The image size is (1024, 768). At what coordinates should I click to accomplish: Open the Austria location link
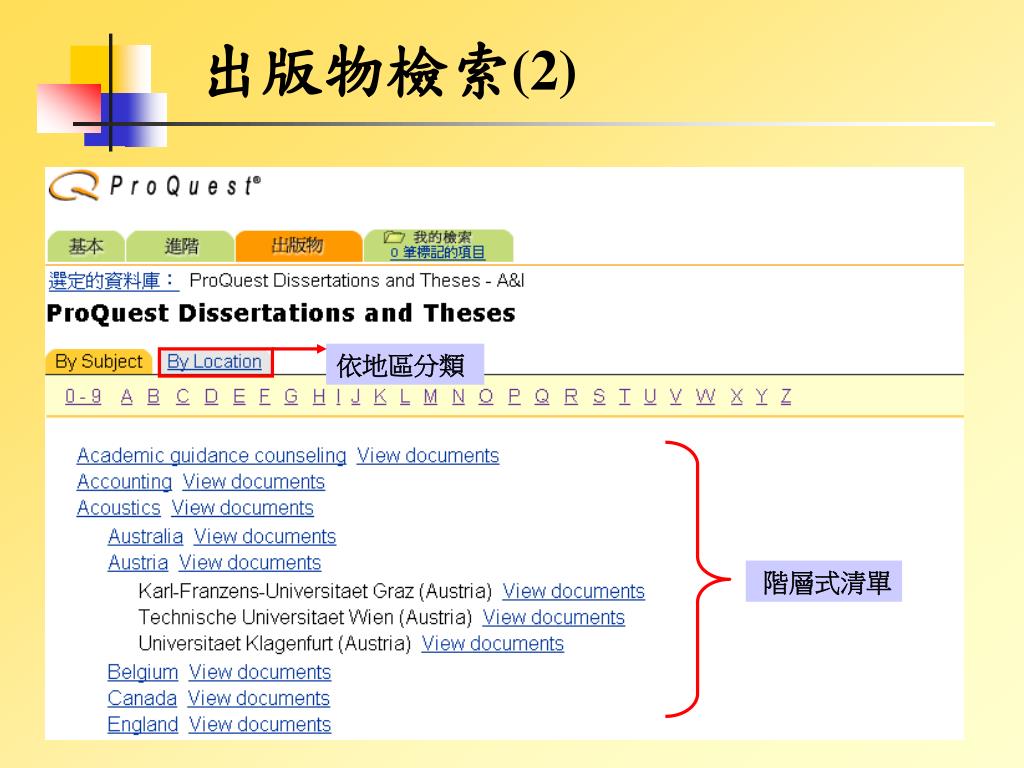tap(138, 563)
